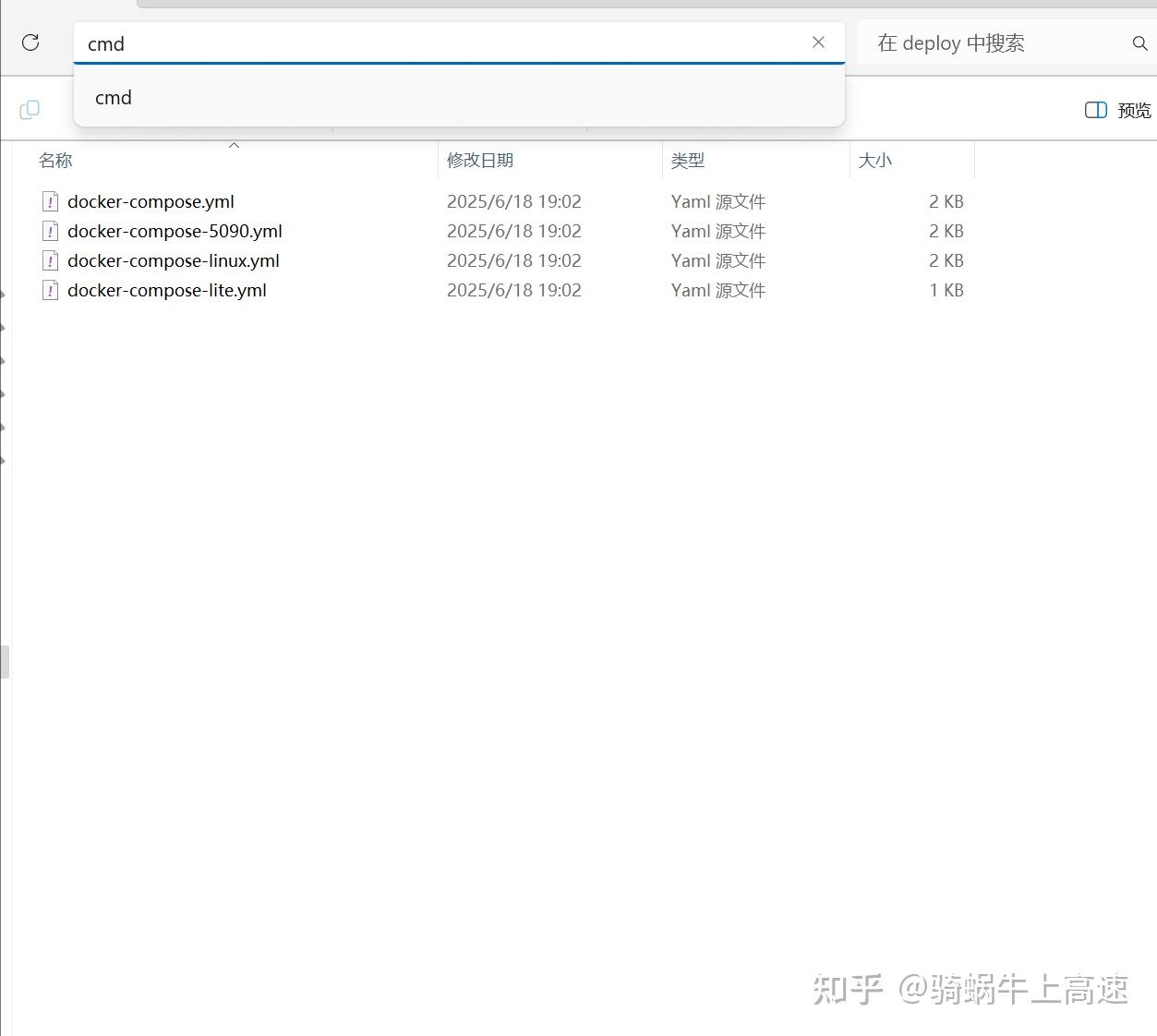Click the docker-compose-5090.yml file icon
The width and height of the screenshot is (1157, 1036).
(51, 232)
